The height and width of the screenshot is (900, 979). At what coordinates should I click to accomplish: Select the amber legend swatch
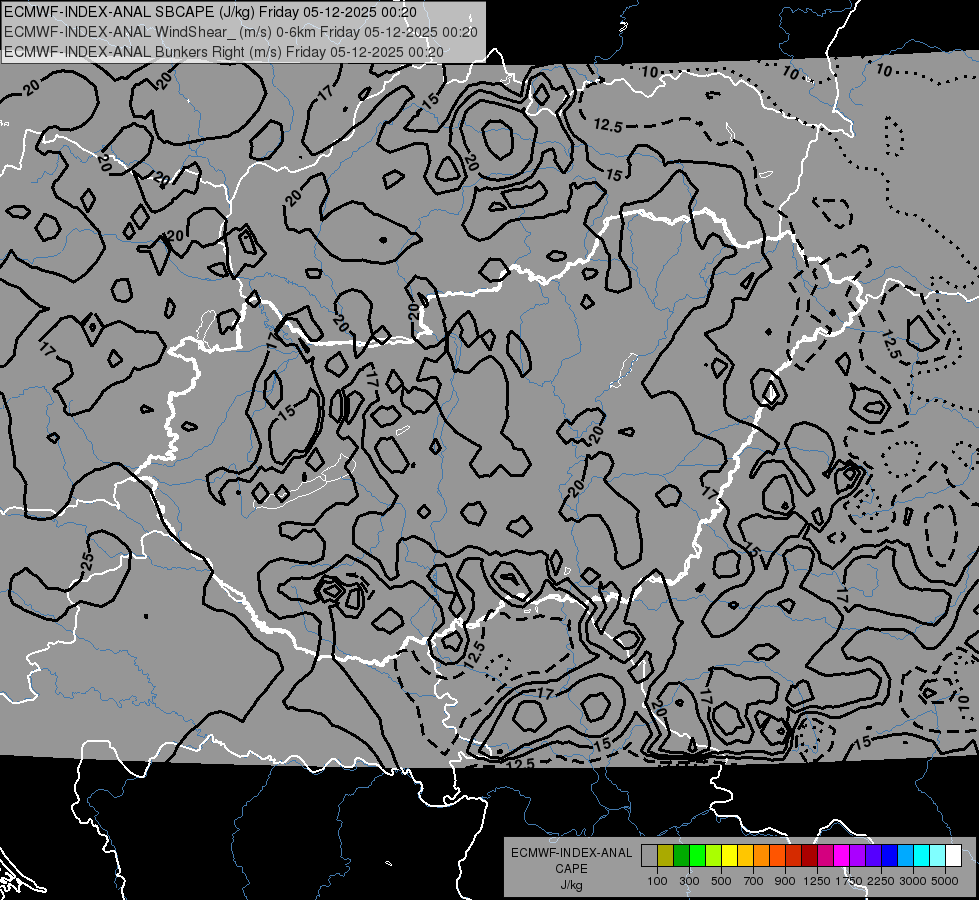745,855
